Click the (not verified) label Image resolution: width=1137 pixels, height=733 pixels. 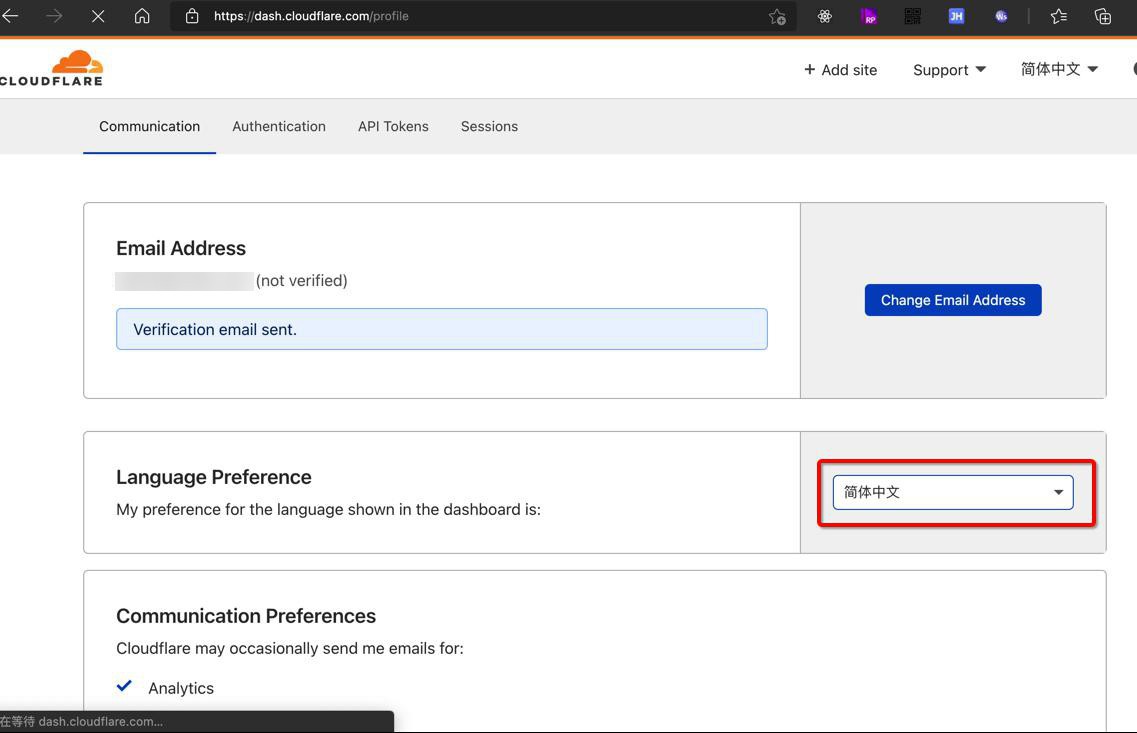tap(302, 281)
